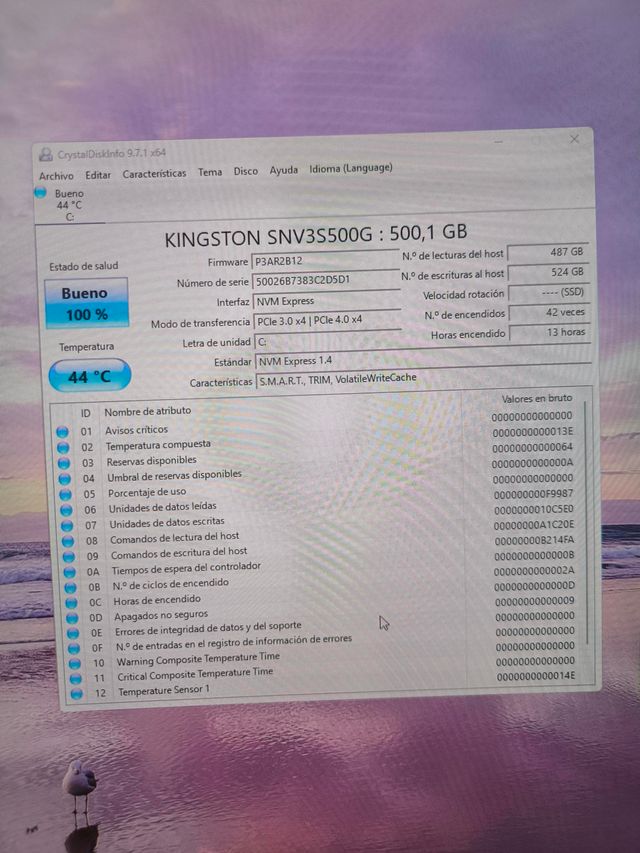The width and height of the screenshot is (640, 853).
Task: Click the blue status icon for Avisos críticos
Action: (x=64, y=432)
